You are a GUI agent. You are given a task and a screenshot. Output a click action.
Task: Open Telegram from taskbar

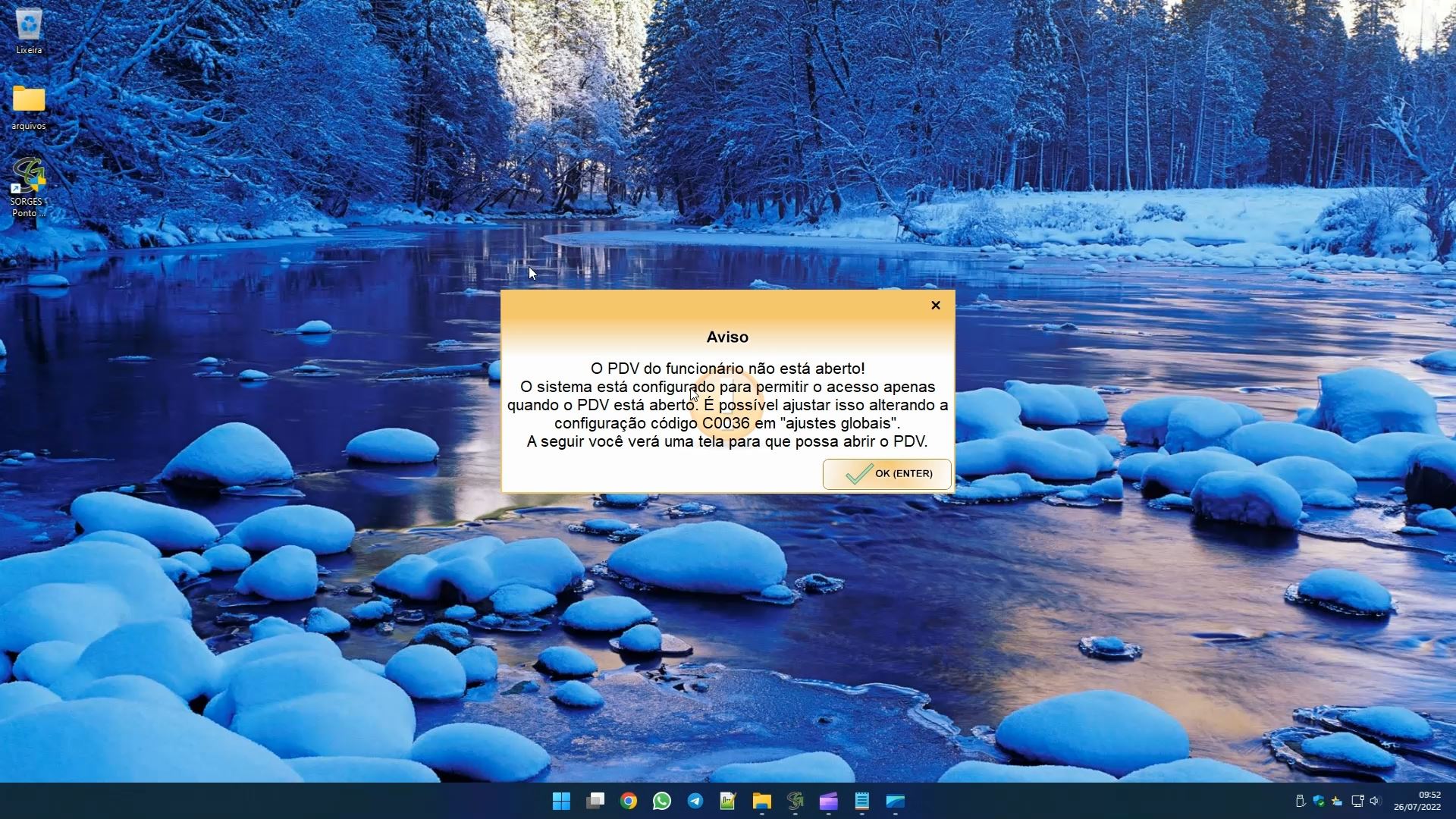pyautogui.click(x=695, y=801)
